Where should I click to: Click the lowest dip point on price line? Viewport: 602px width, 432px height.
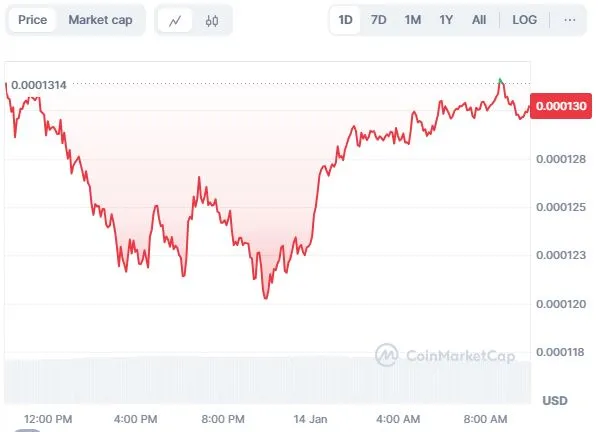(266, 297)
